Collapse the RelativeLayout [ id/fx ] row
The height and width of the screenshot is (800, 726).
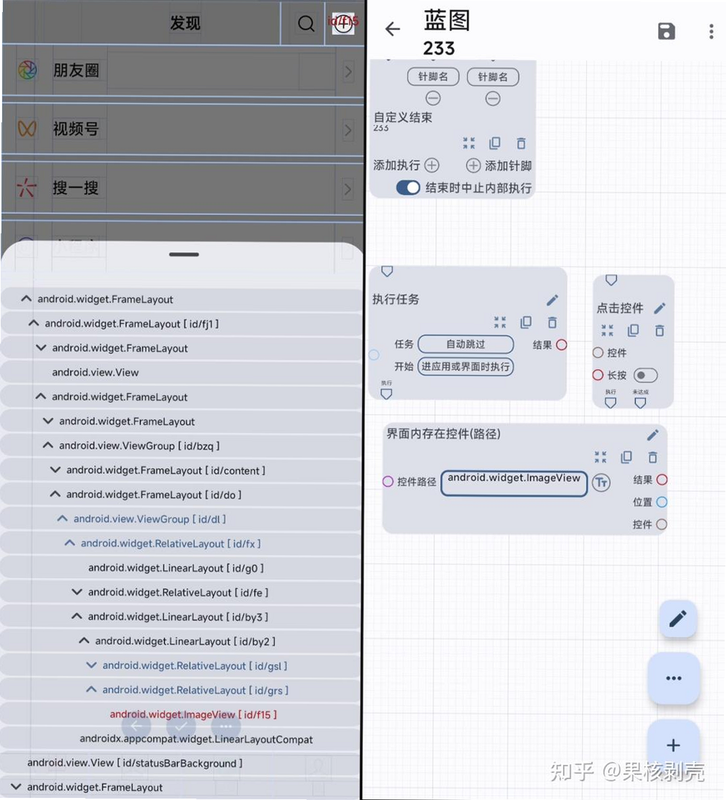point(69,543)
